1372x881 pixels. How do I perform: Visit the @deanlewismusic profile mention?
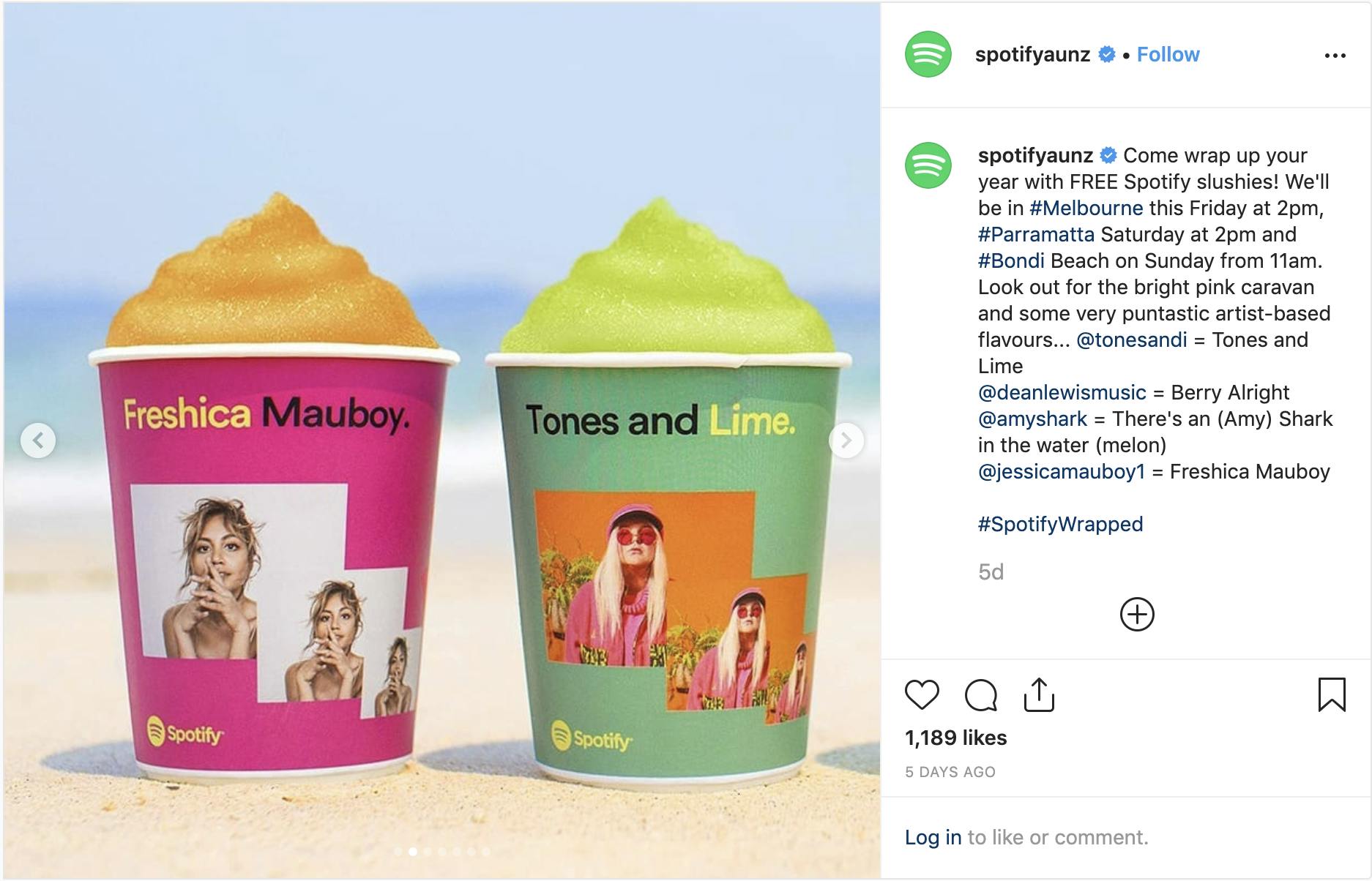click(1062, 392)
